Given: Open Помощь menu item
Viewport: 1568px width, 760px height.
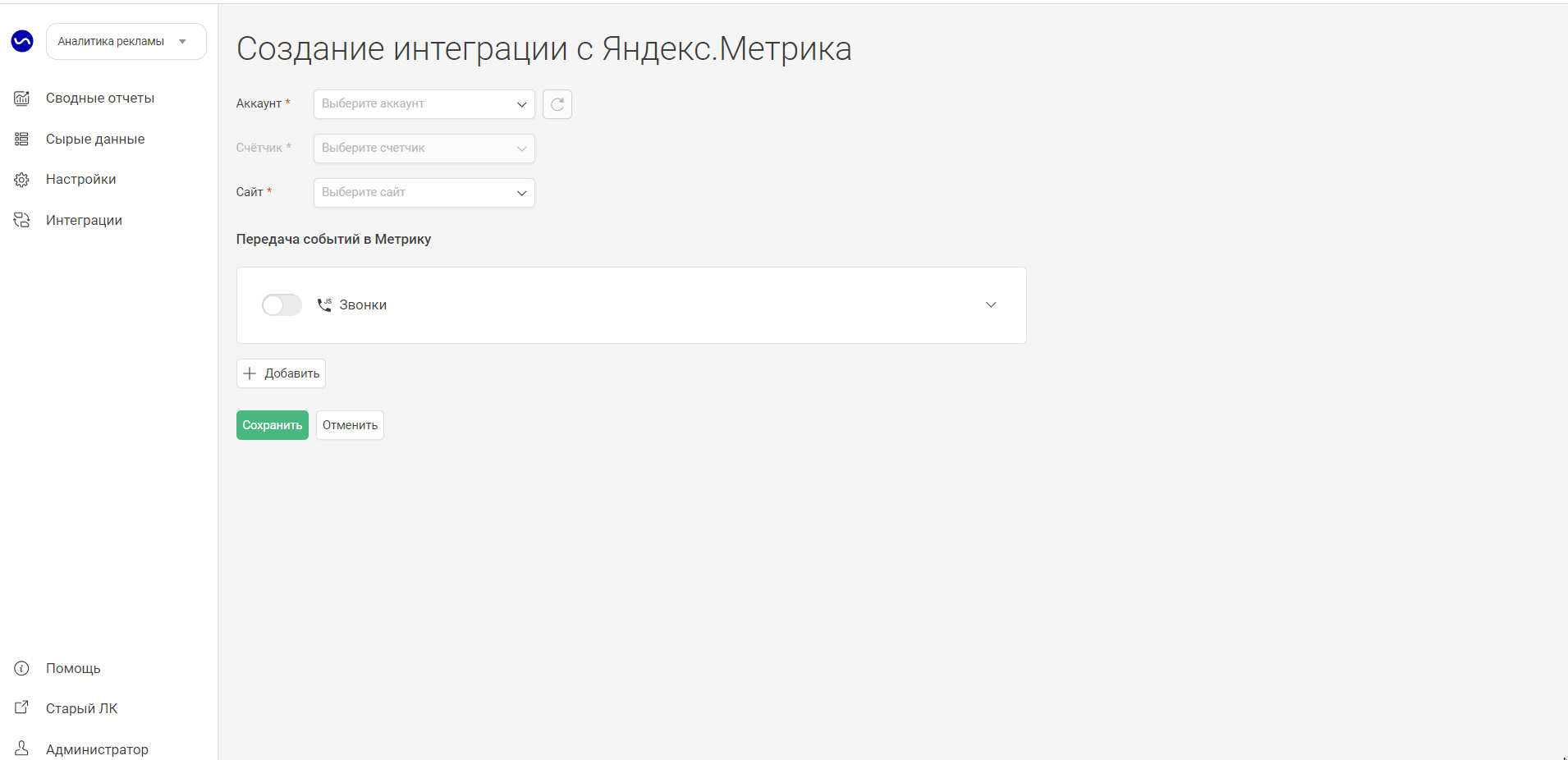Looking at the screenshot, I should click(73, 668).
